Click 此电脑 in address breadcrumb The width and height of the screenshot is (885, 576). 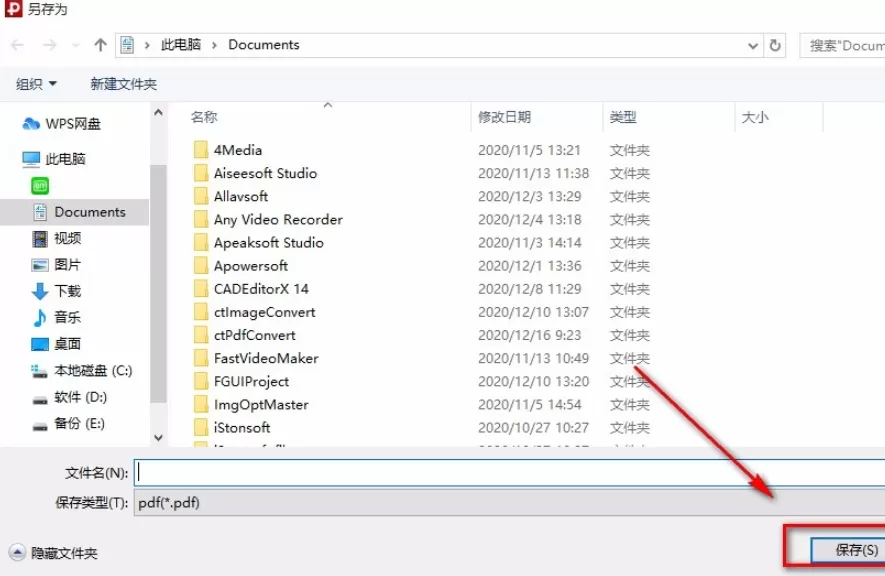click(181, 45)
